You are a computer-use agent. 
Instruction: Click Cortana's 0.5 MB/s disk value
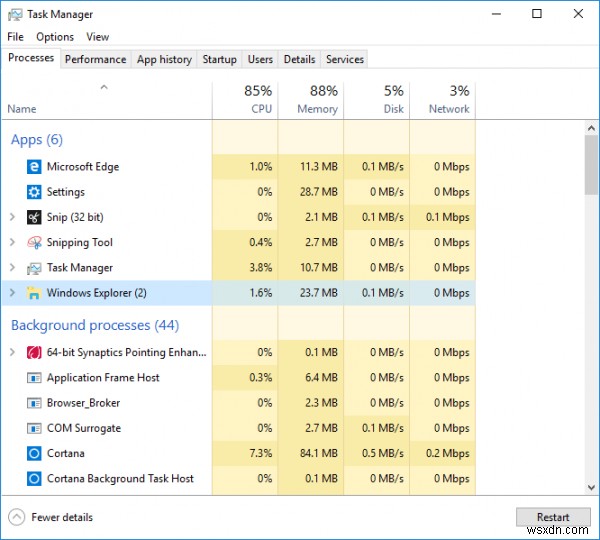click(383, 454)
